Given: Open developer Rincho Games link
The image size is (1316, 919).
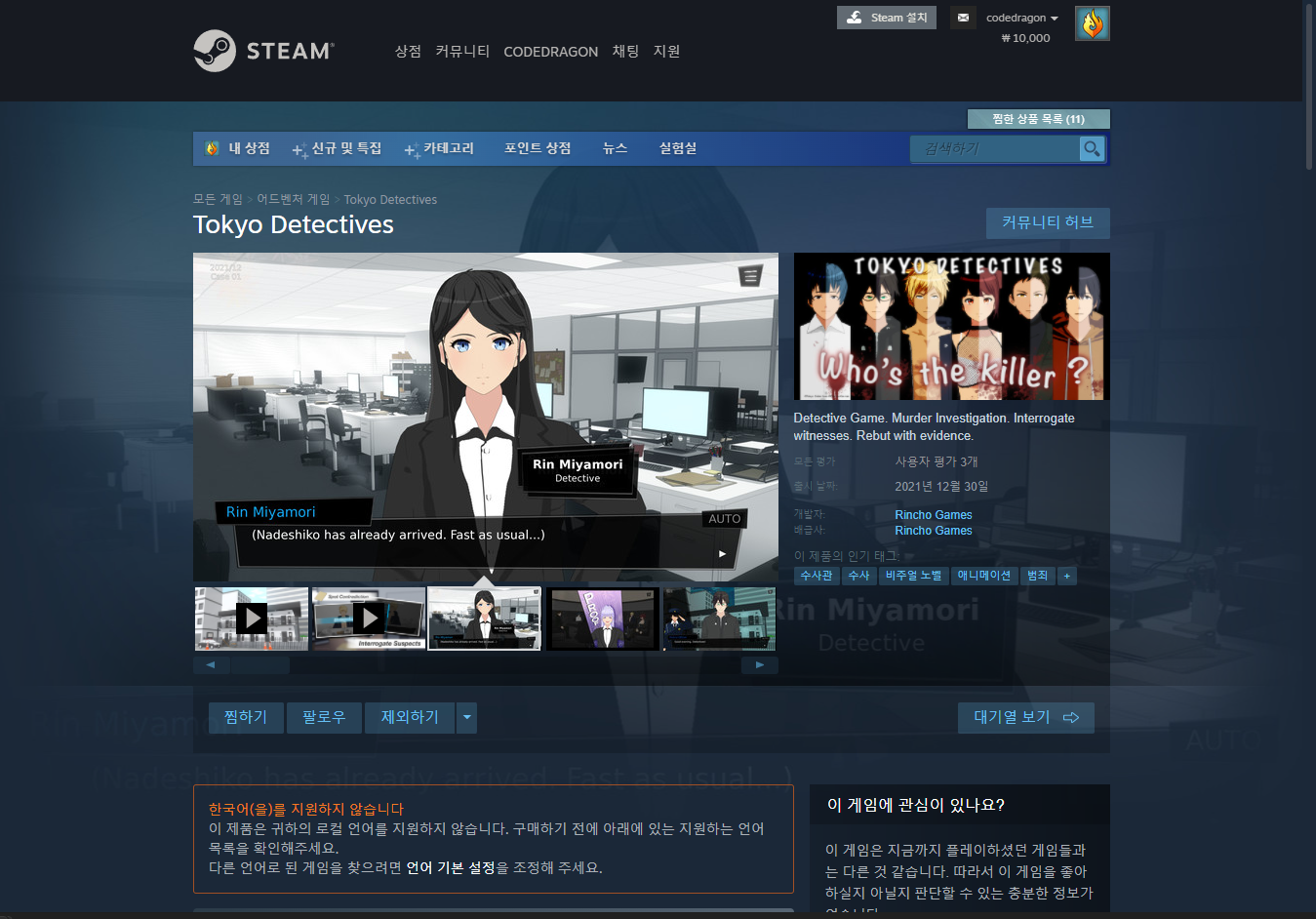Looking at the screenshot, I should pos(934,515).
